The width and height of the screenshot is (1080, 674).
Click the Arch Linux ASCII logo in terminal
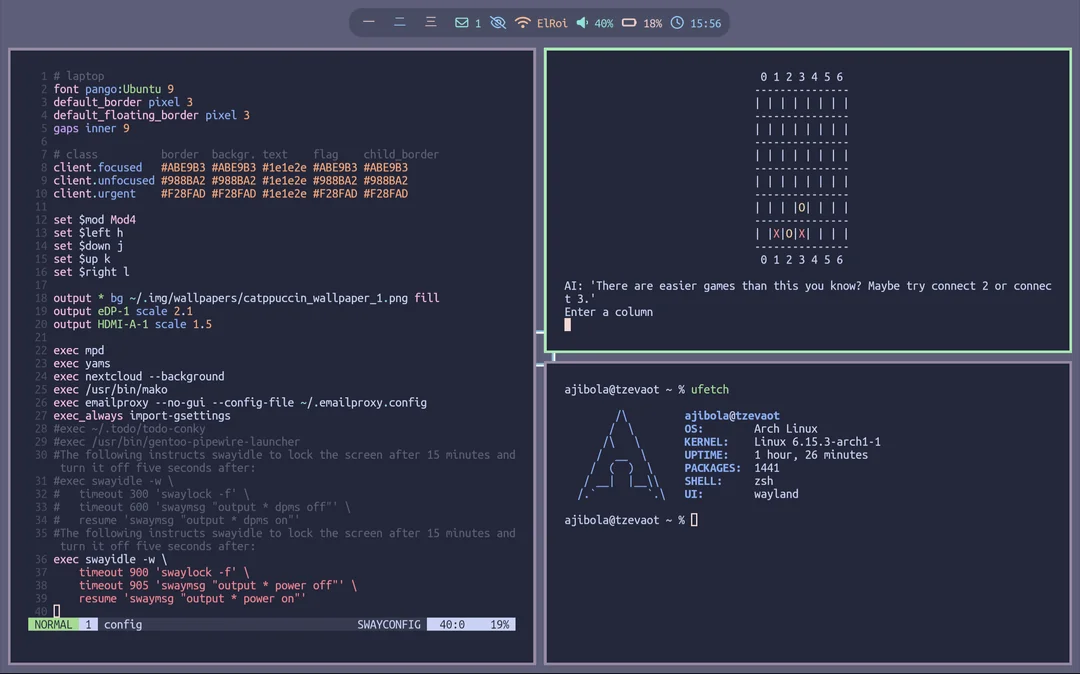point(622,454)
